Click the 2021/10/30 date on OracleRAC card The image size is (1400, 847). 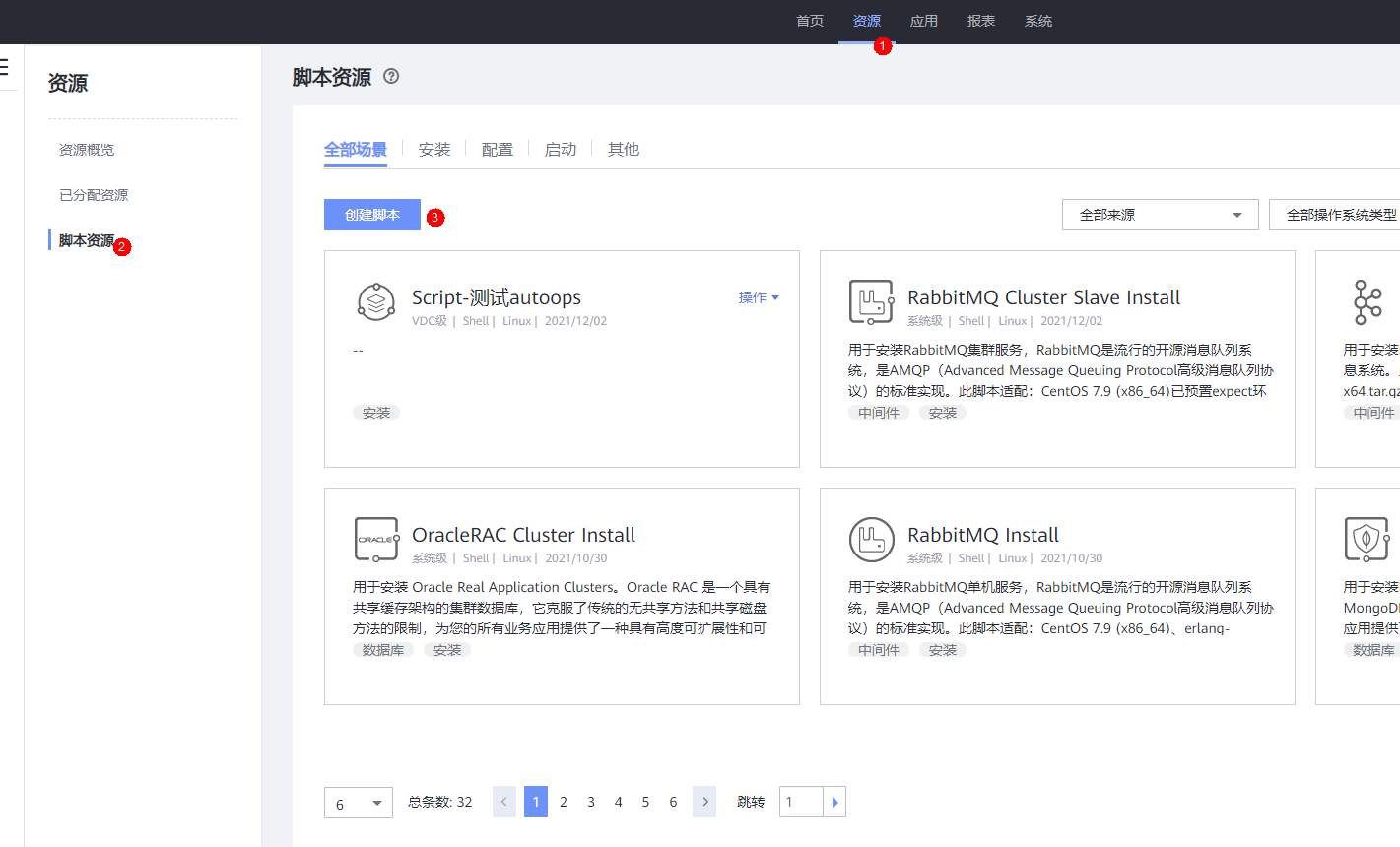click(576, 558)
